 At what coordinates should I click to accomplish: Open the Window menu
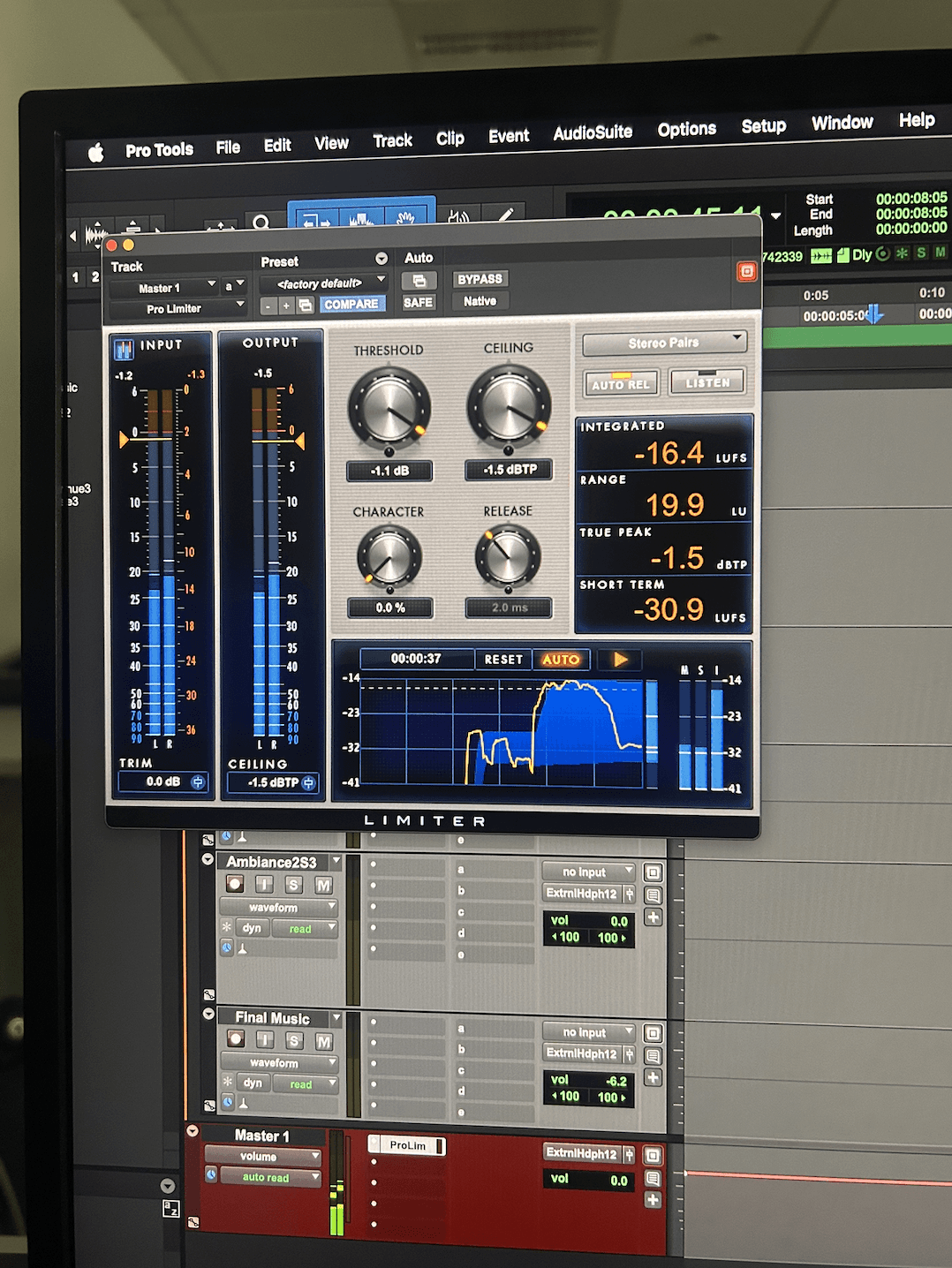[x=842, y=123]
